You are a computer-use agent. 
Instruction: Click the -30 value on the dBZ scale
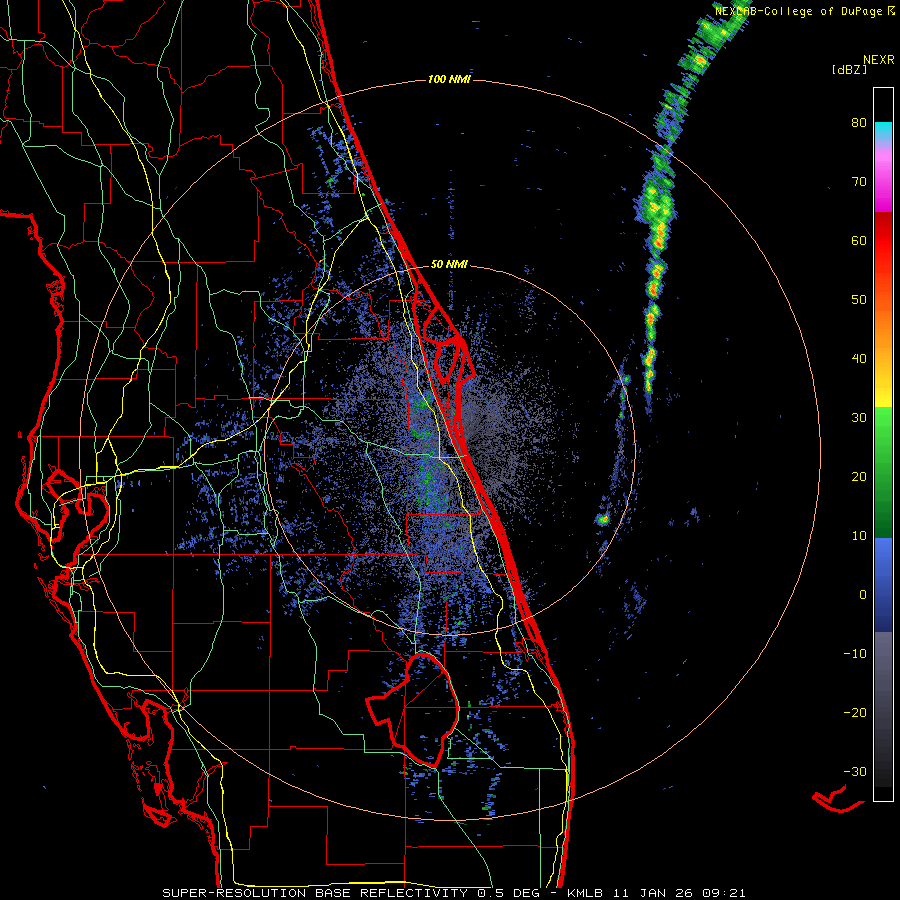pyautogui.click(x=855, y=772)
